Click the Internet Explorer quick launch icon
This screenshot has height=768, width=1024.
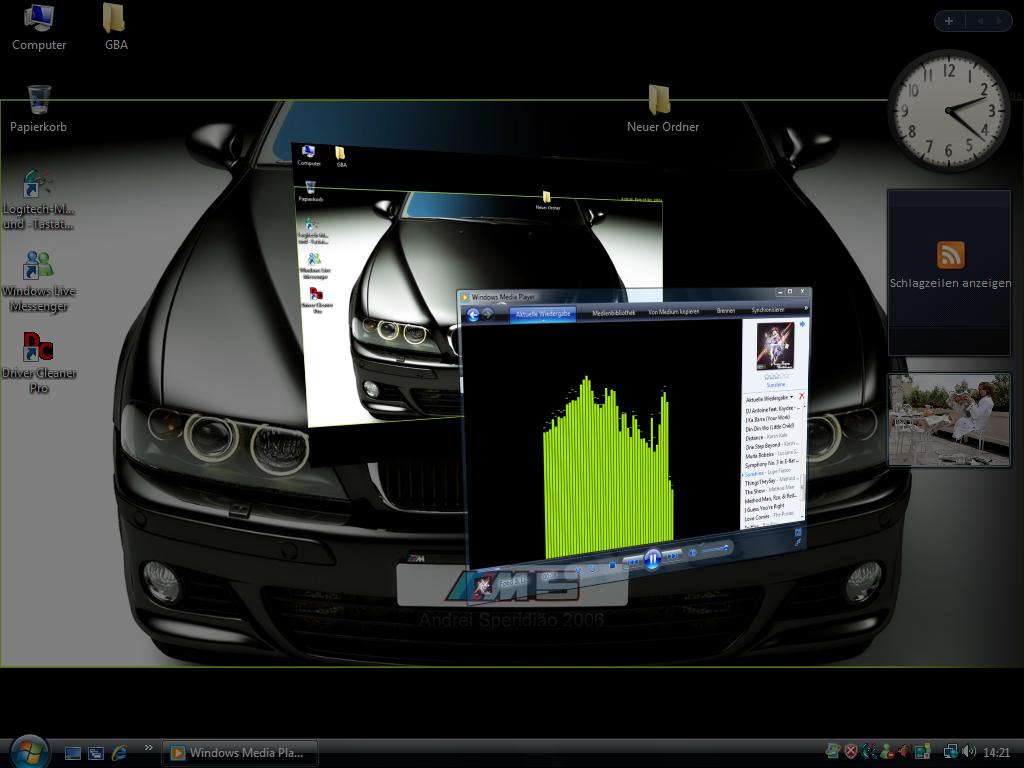click(x=120, y=752)
